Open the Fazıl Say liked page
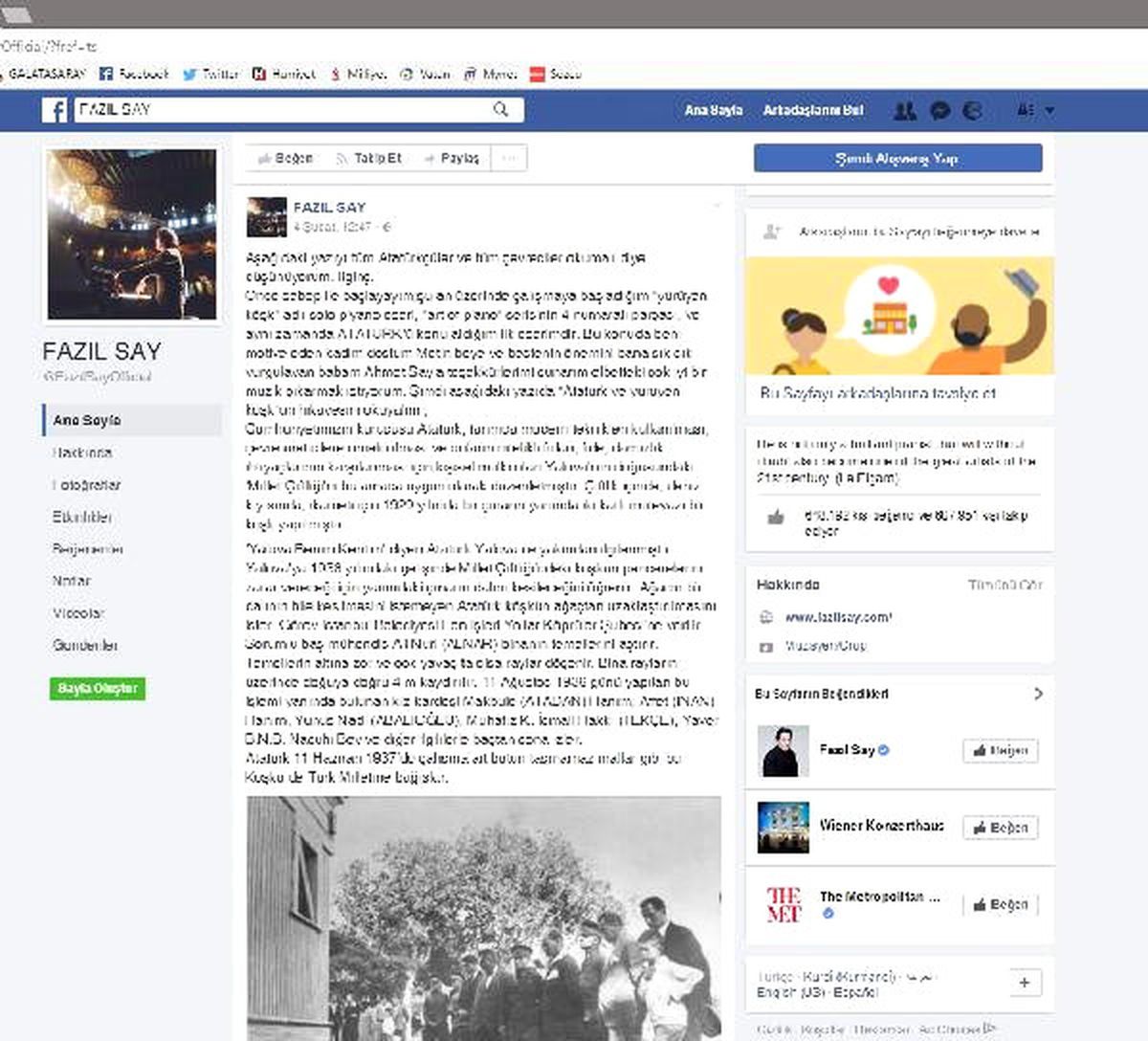The image size is (1148, 1041). click(848, 750)
